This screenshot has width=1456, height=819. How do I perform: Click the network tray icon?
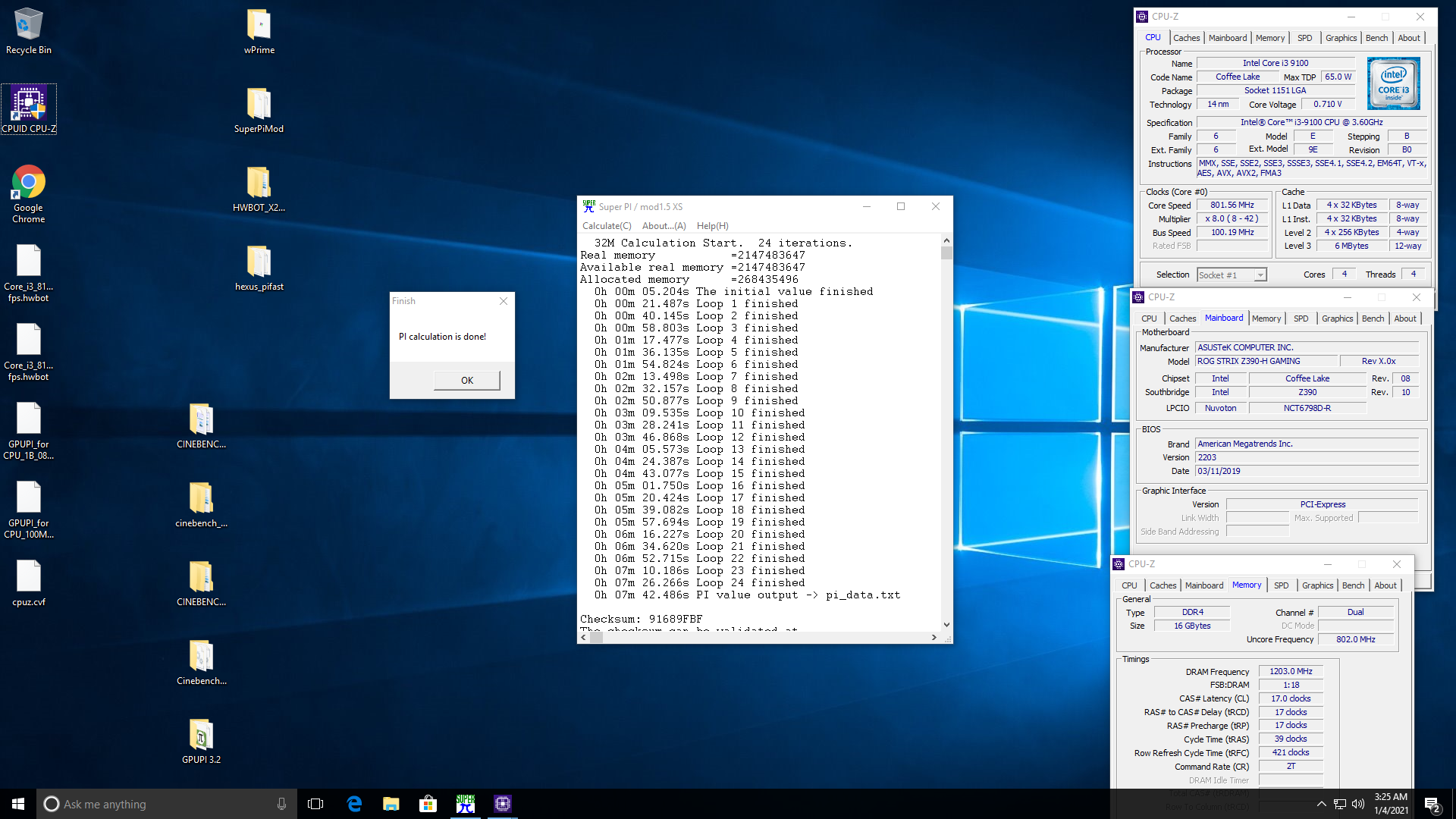click(1340, 804)
